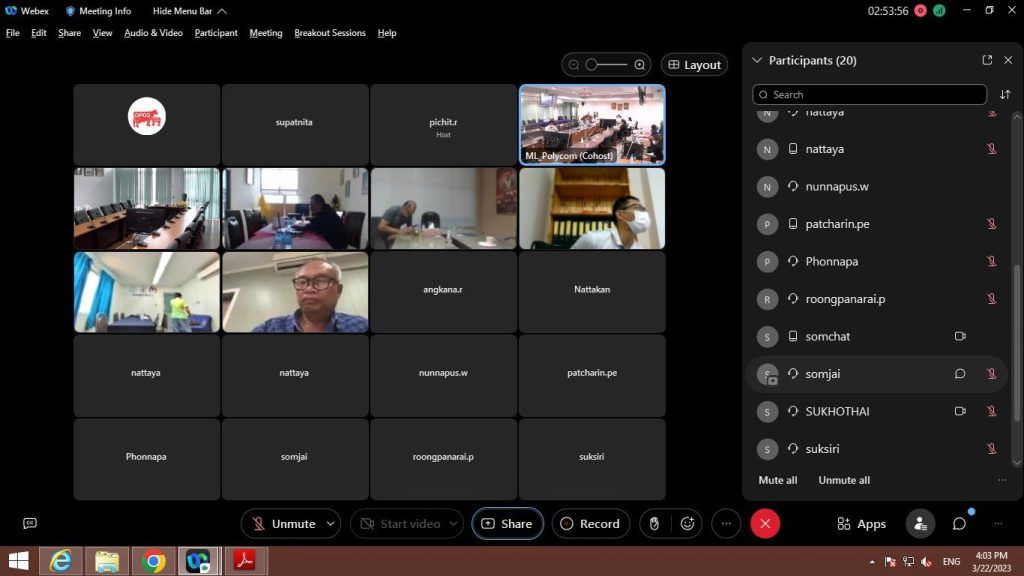Click the zoom in magnifier icon
1024x576 pixels.
click(640, 65)
